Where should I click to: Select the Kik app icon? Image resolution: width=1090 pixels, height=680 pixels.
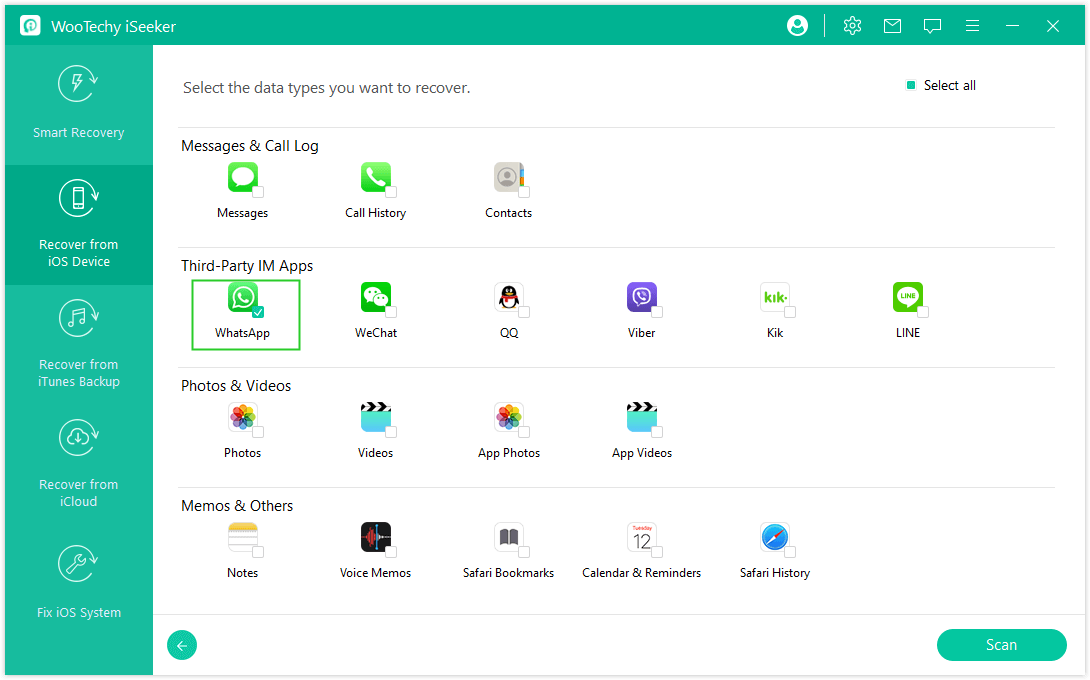click(x=774, y=297)
